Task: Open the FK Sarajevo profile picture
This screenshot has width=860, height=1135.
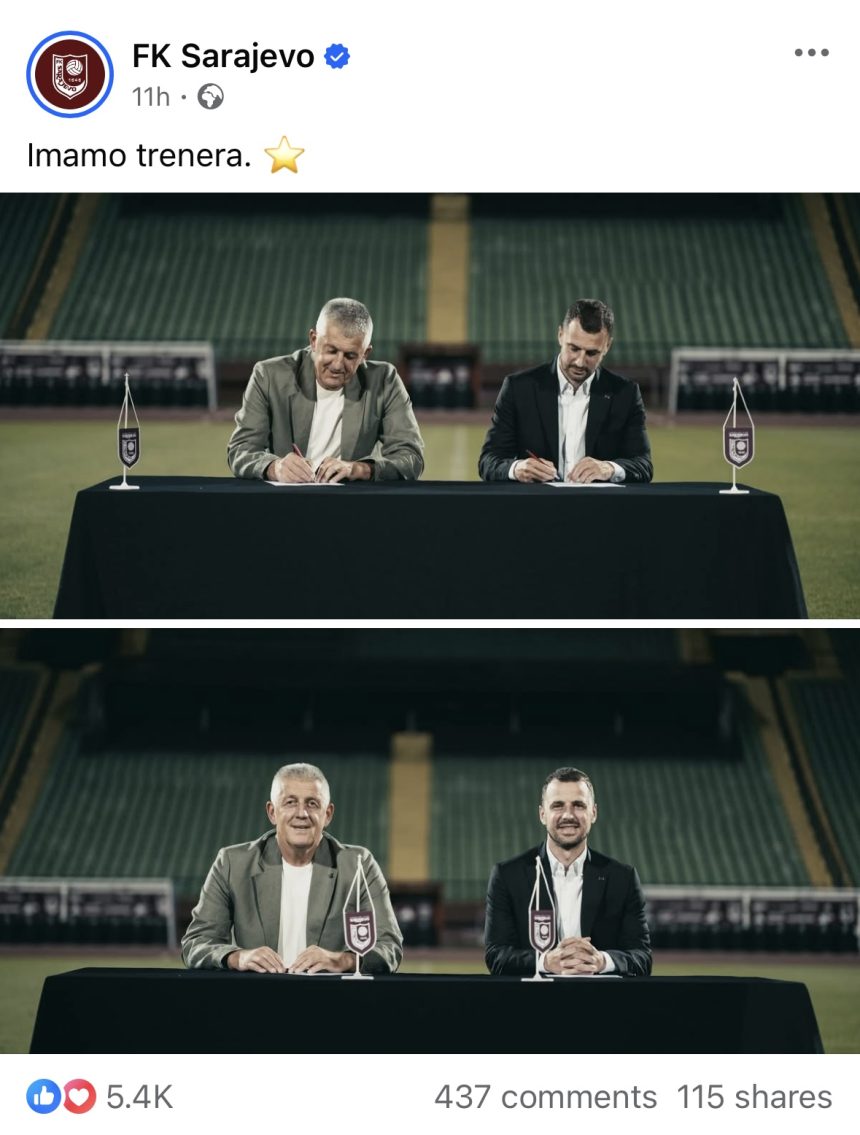Action: tap(70, 74)
